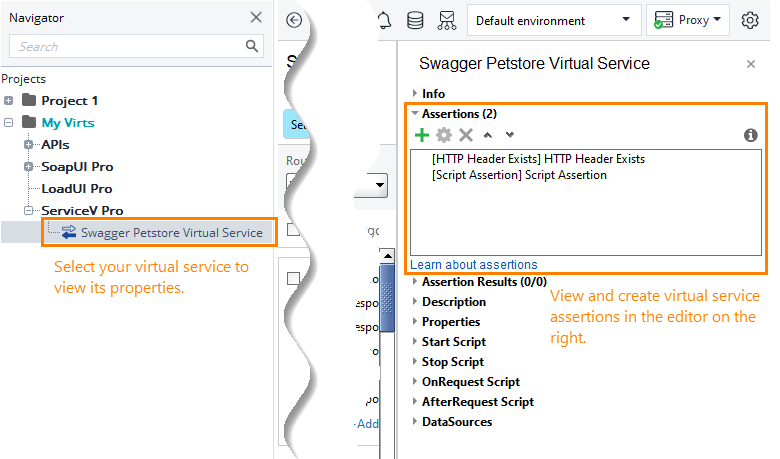Click the notifications bell icon
Screen dimensions: 780x459
[384, 20]
